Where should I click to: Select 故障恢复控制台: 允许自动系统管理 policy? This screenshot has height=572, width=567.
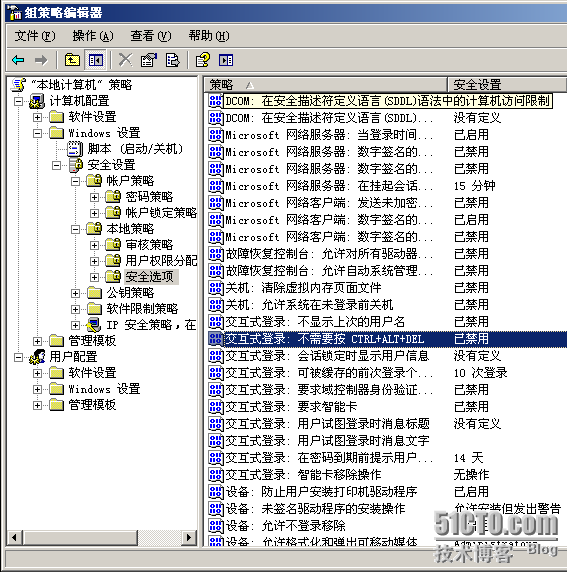pyautogui.click(x=329, y=271)
